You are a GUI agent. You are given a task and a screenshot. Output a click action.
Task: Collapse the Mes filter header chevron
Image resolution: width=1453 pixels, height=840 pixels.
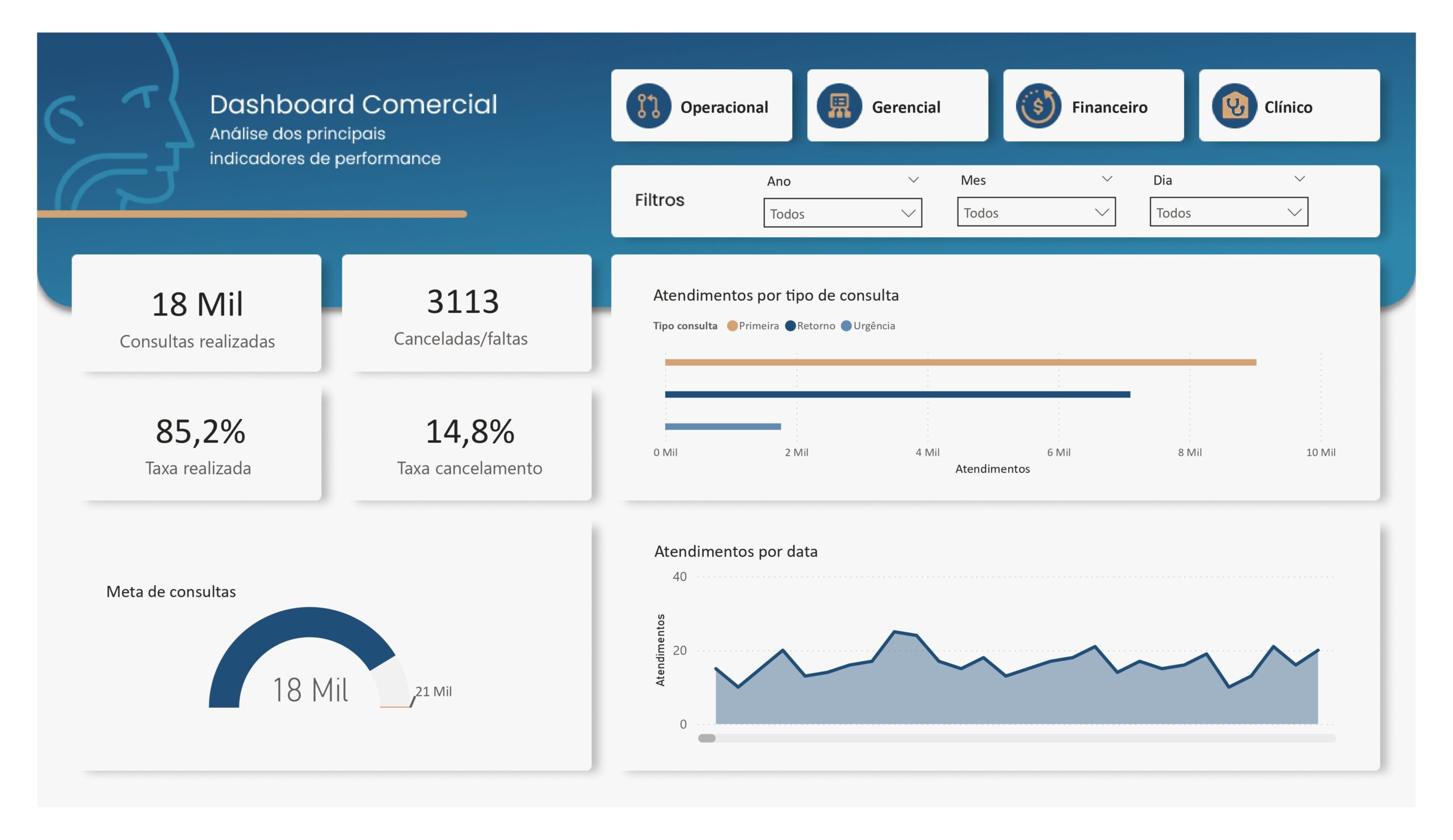click(1106, 179)
